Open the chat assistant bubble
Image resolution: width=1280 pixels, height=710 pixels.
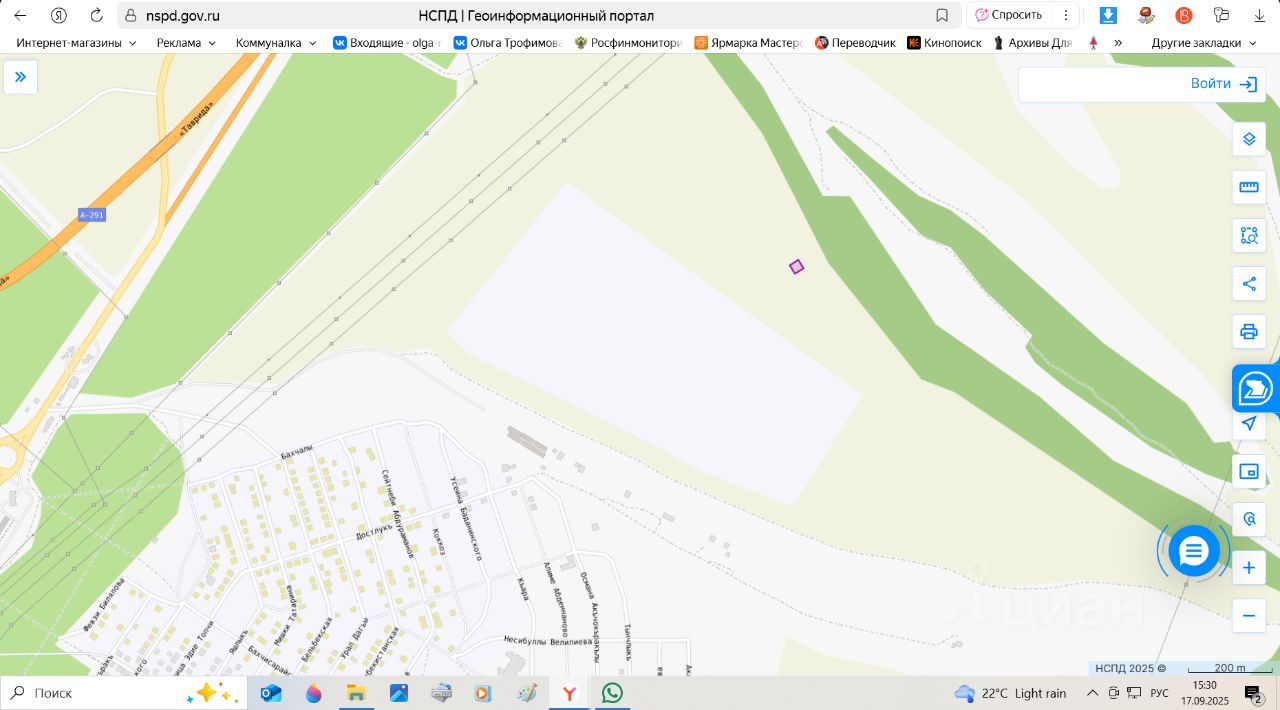pos(1194,551)
